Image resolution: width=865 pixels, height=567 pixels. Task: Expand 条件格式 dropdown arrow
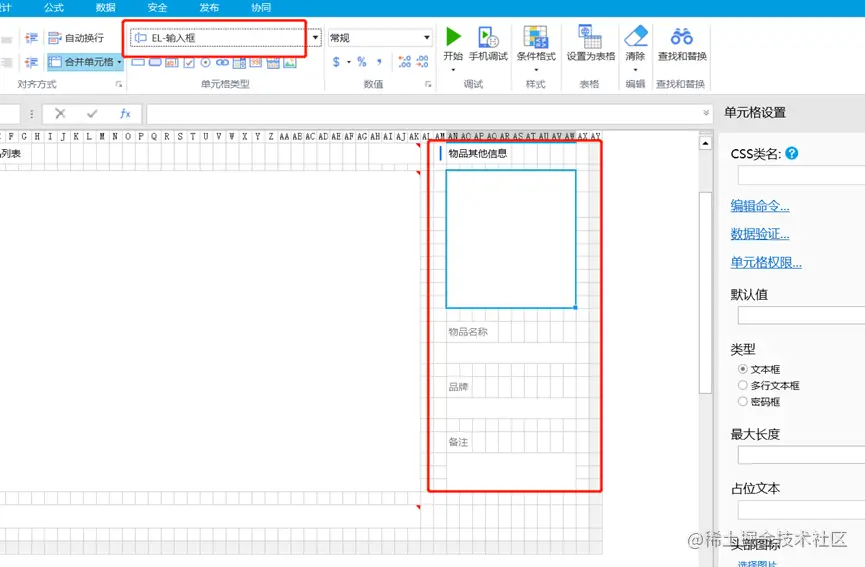pyautogui.click(x=536, y=70)
